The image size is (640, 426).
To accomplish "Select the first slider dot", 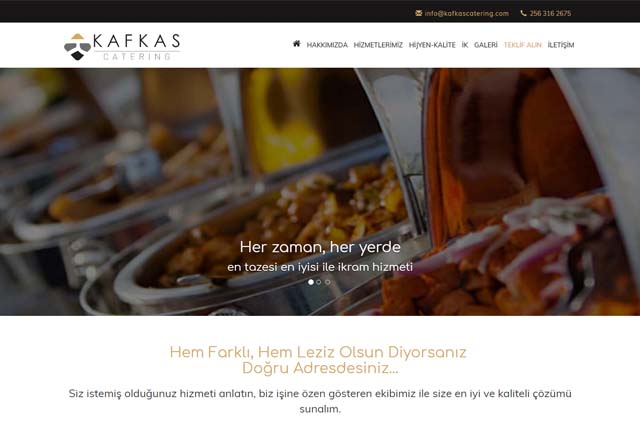I will (x=311, y=282).
